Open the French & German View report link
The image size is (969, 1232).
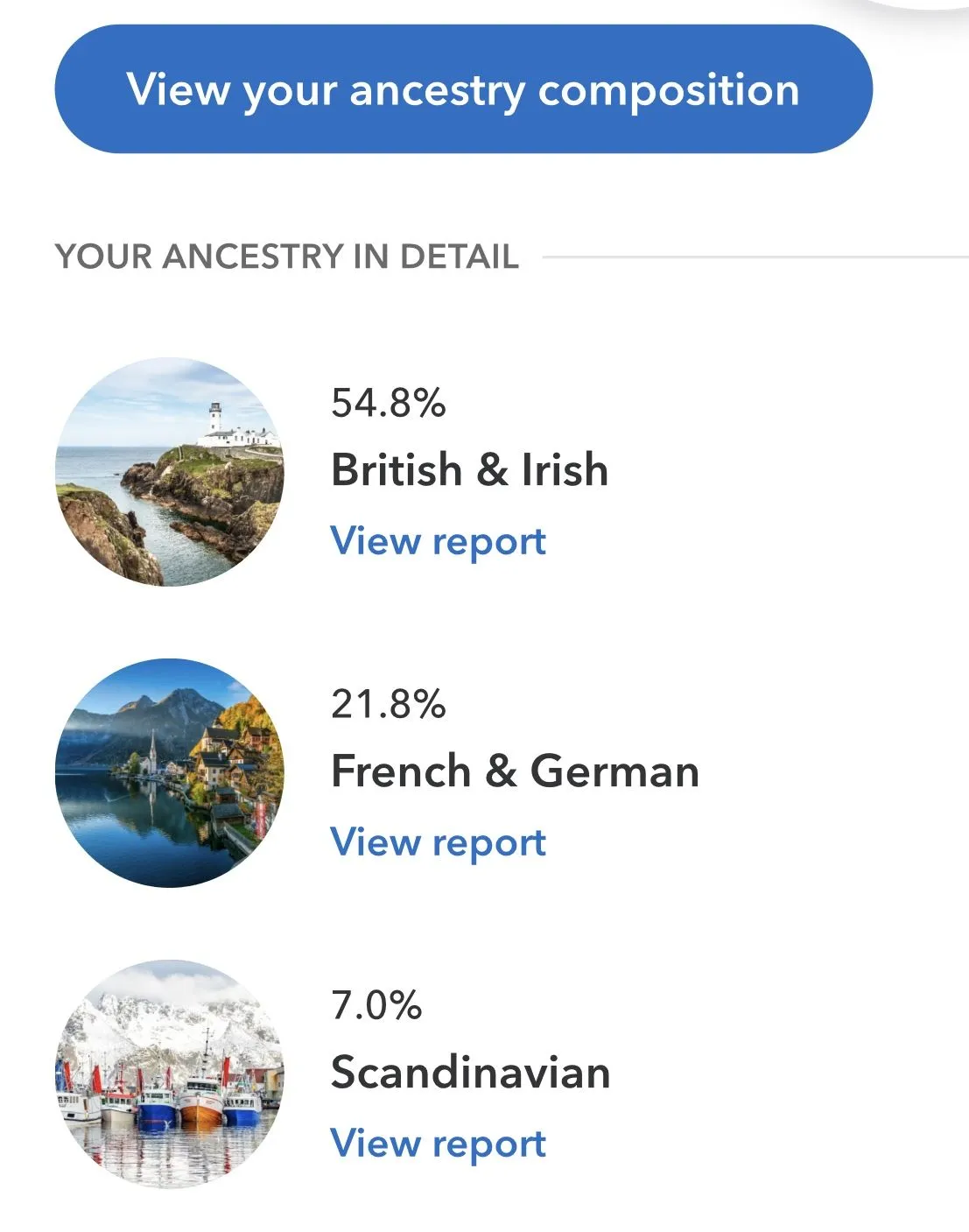pyautogui.click(x=438, y=842)
